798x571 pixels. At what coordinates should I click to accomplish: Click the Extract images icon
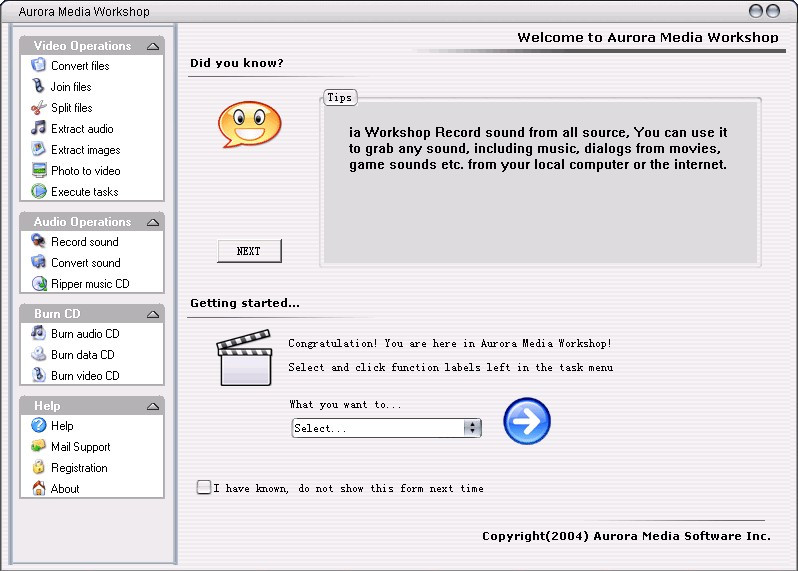38,149
